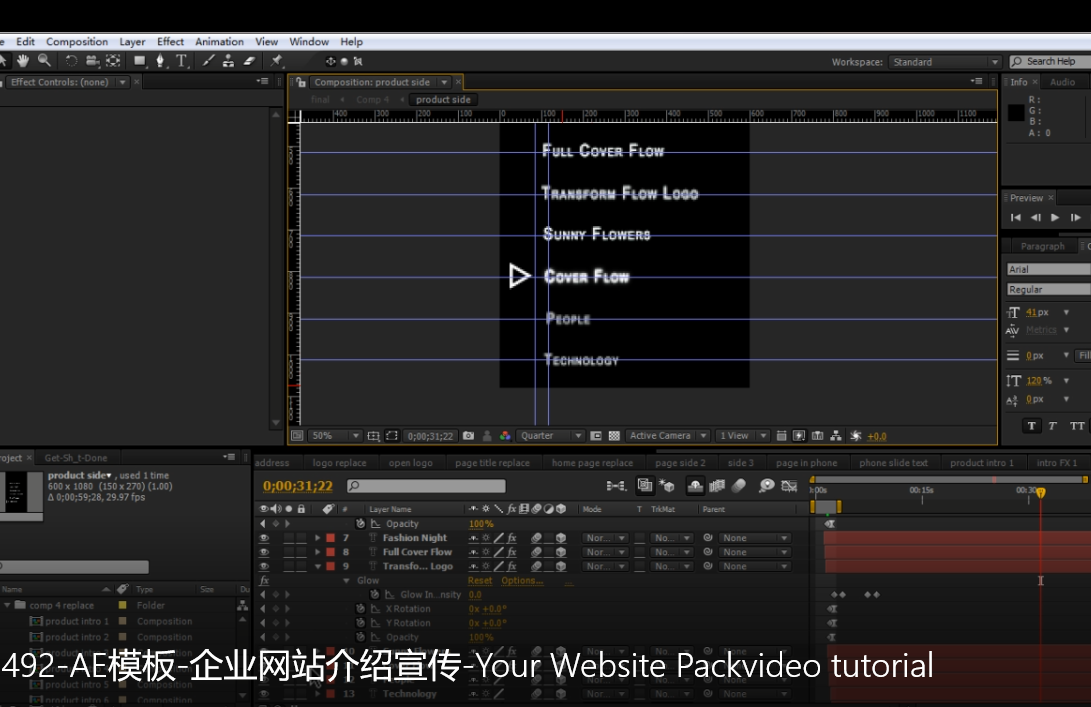Open magnification 50% dropdown
This screenshot has width=1091, height=707.
[x=335, y=436]
